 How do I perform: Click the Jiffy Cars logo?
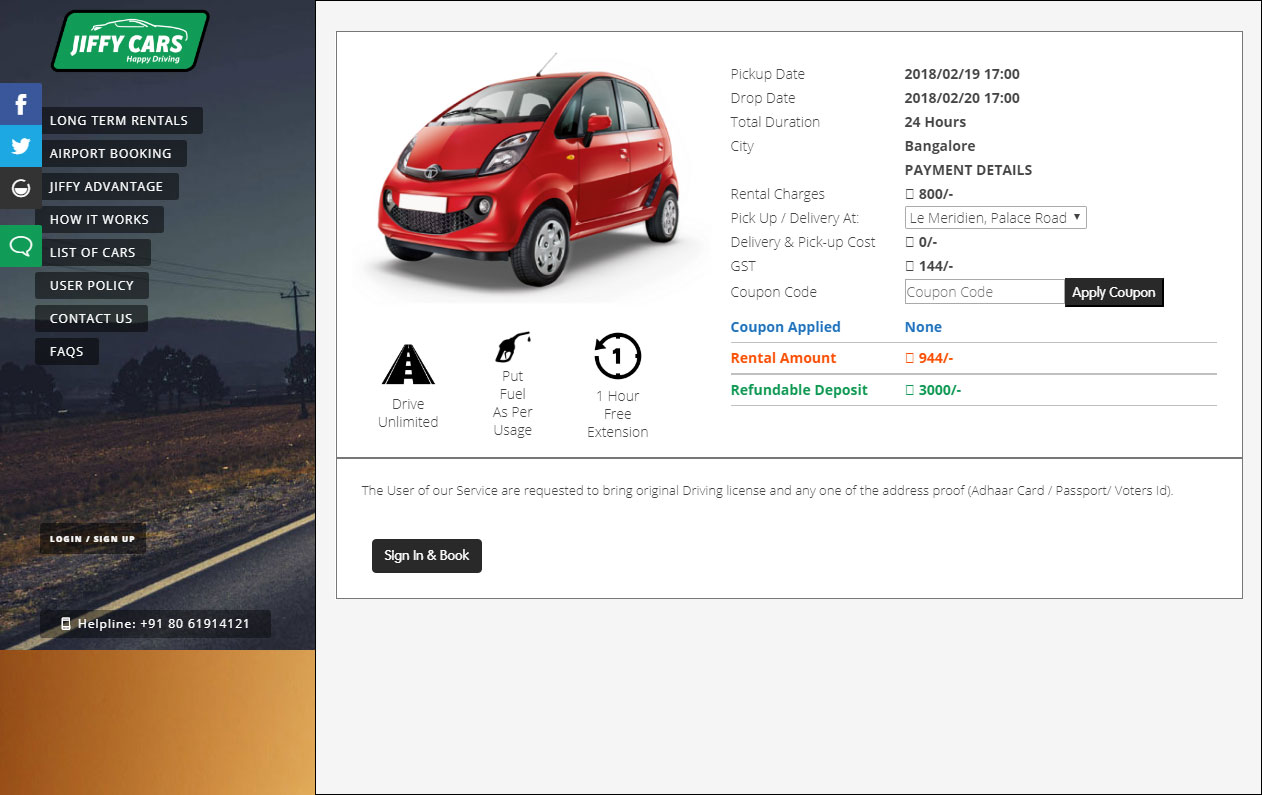[x=129, y=41]
